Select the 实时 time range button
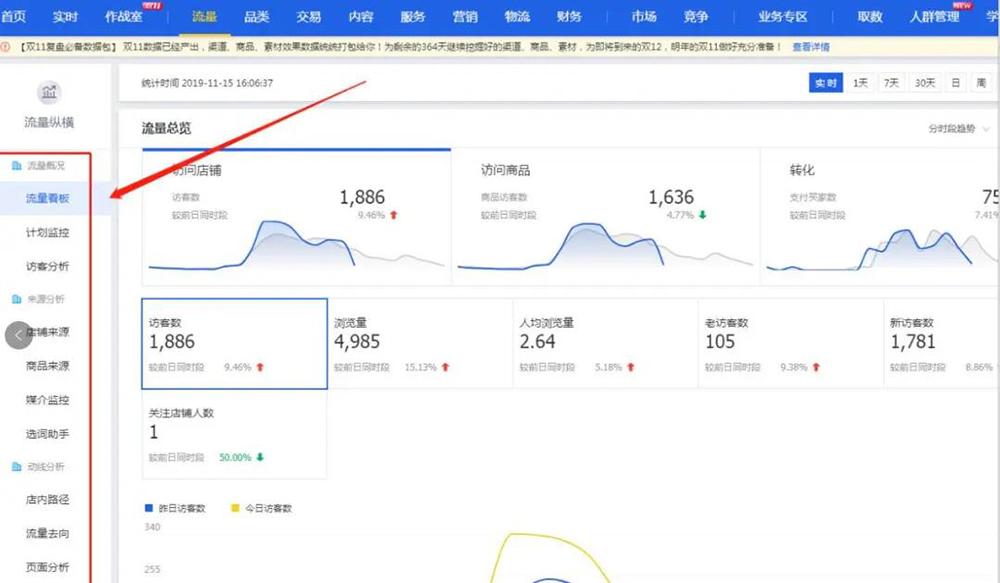Viewport: 1000px width, 583px height. click(x=825, y=83)
